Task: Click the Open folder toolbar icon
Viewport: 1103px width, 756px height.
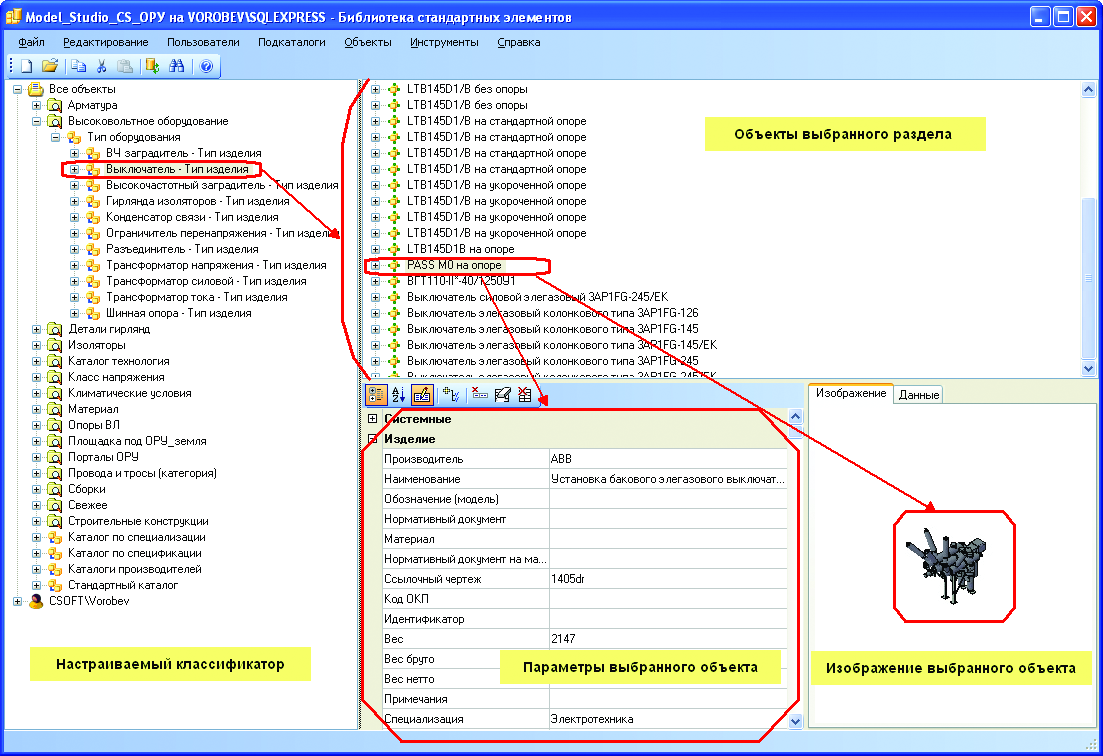Action: tap(49, 66)
